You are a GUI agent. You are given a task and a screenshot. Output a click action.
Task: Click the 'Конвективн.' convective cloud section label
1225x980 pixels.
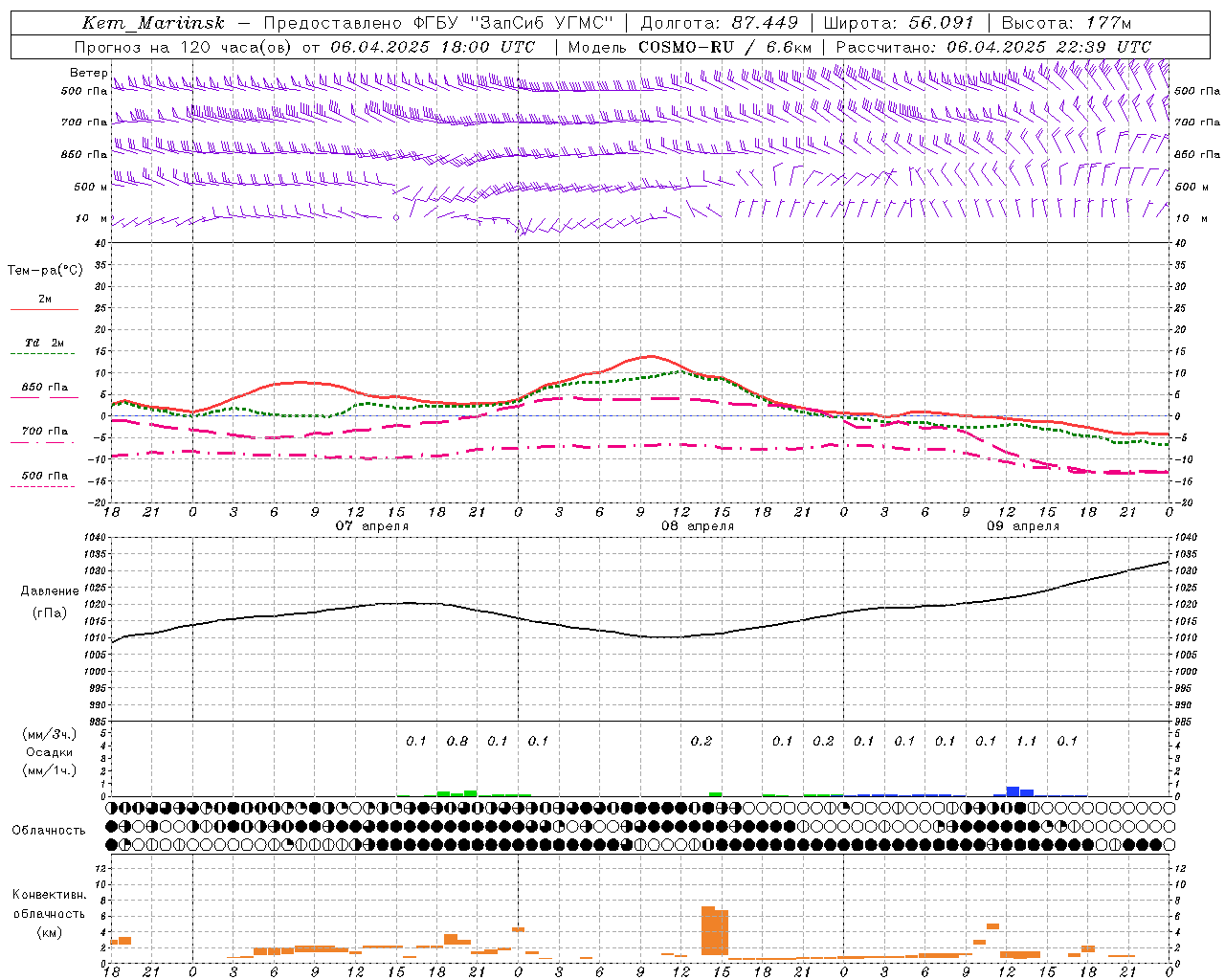[x=49, y=895]
